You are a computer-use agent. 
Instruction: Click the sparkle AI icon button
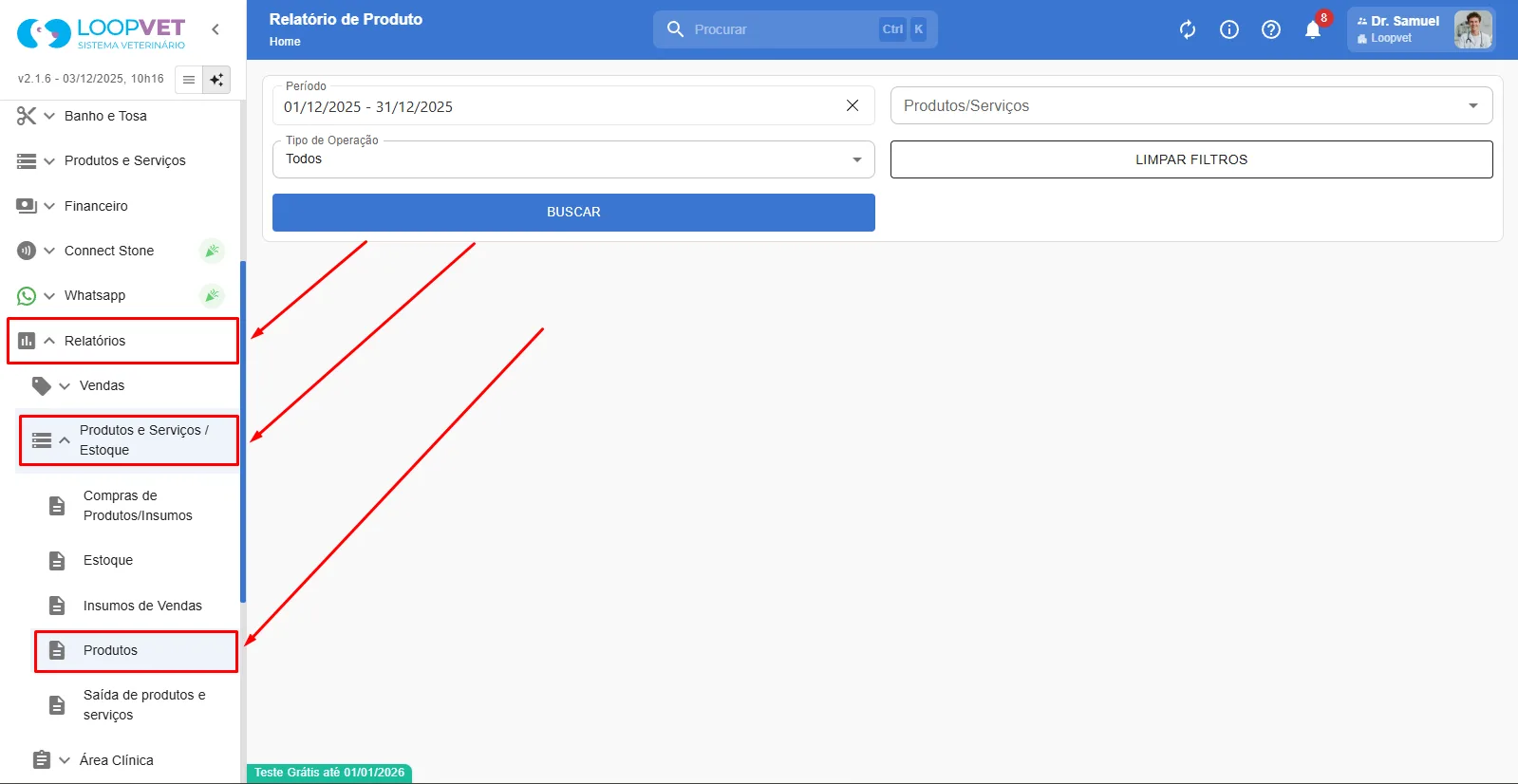tap(216, 80)
